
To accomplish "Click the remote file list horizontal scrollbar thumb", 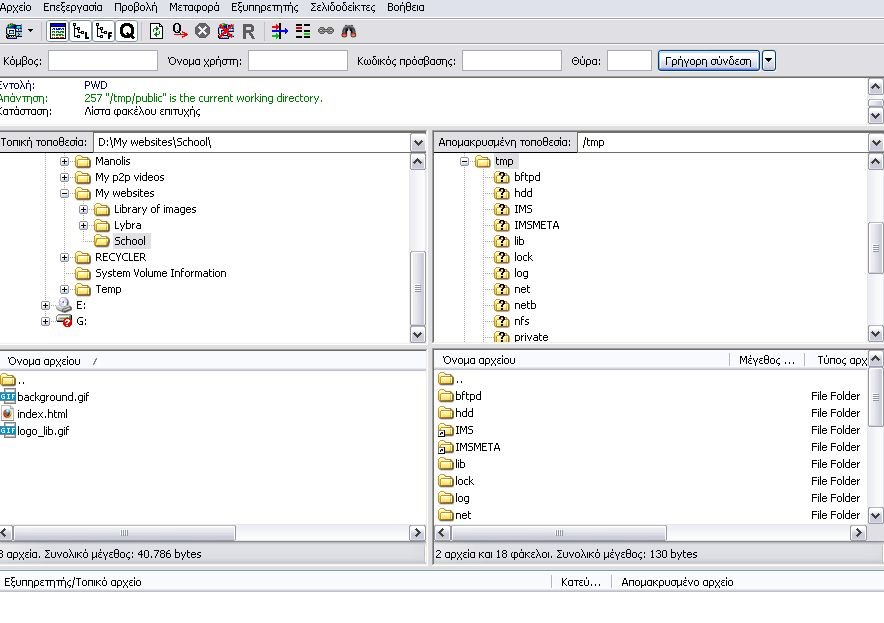I will (559, 533).
